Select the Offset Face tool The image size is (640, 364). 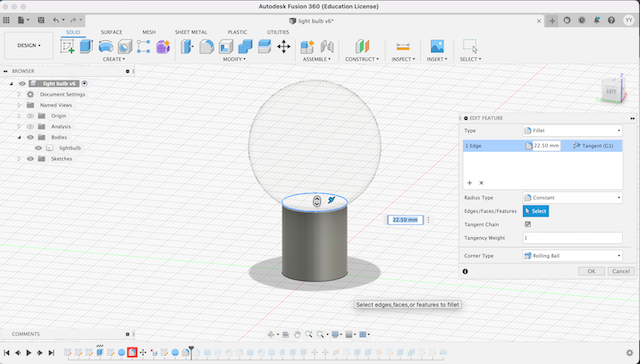(x=264, y=47)
